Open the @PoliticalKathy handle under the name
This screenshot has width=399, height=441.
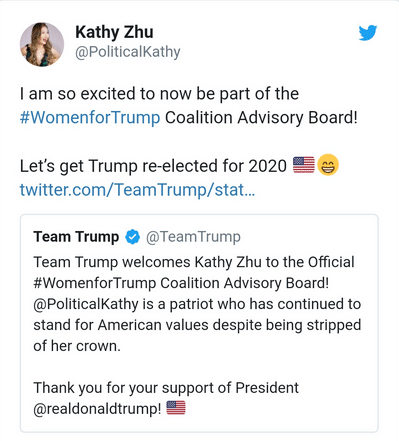coord(128,52)
